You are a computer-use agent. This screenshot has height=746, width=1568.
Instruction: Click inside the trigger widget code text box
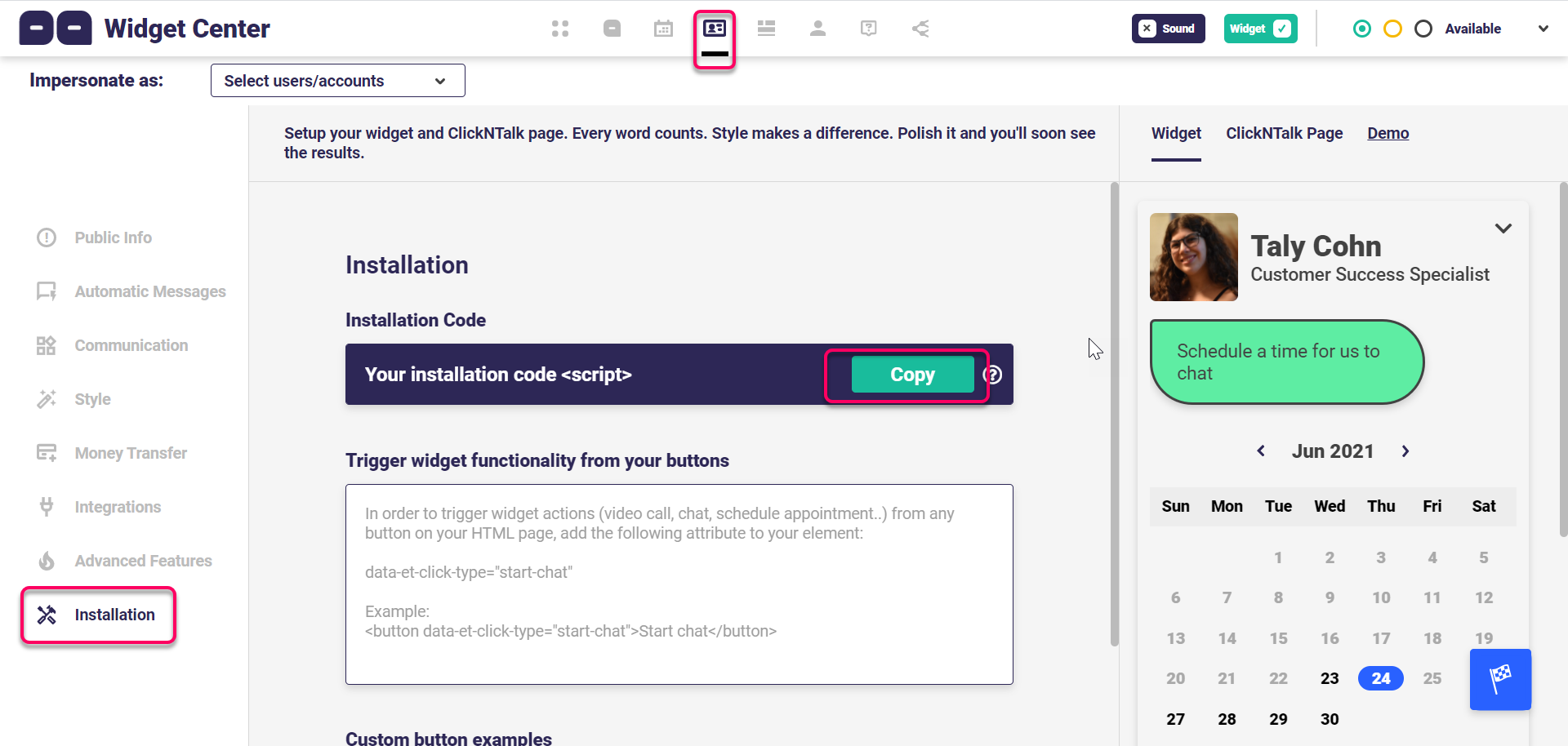(x=679, y=584)
